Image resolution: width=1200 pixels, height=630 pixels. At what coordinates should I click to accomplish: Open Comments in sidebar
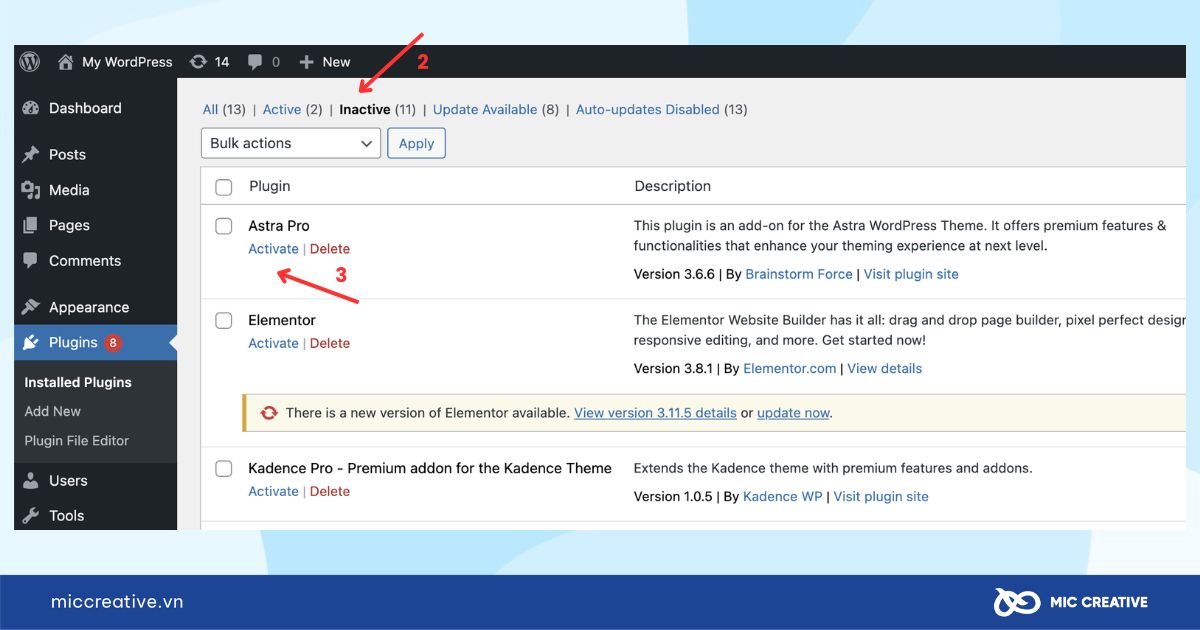(x=85, y=261)
